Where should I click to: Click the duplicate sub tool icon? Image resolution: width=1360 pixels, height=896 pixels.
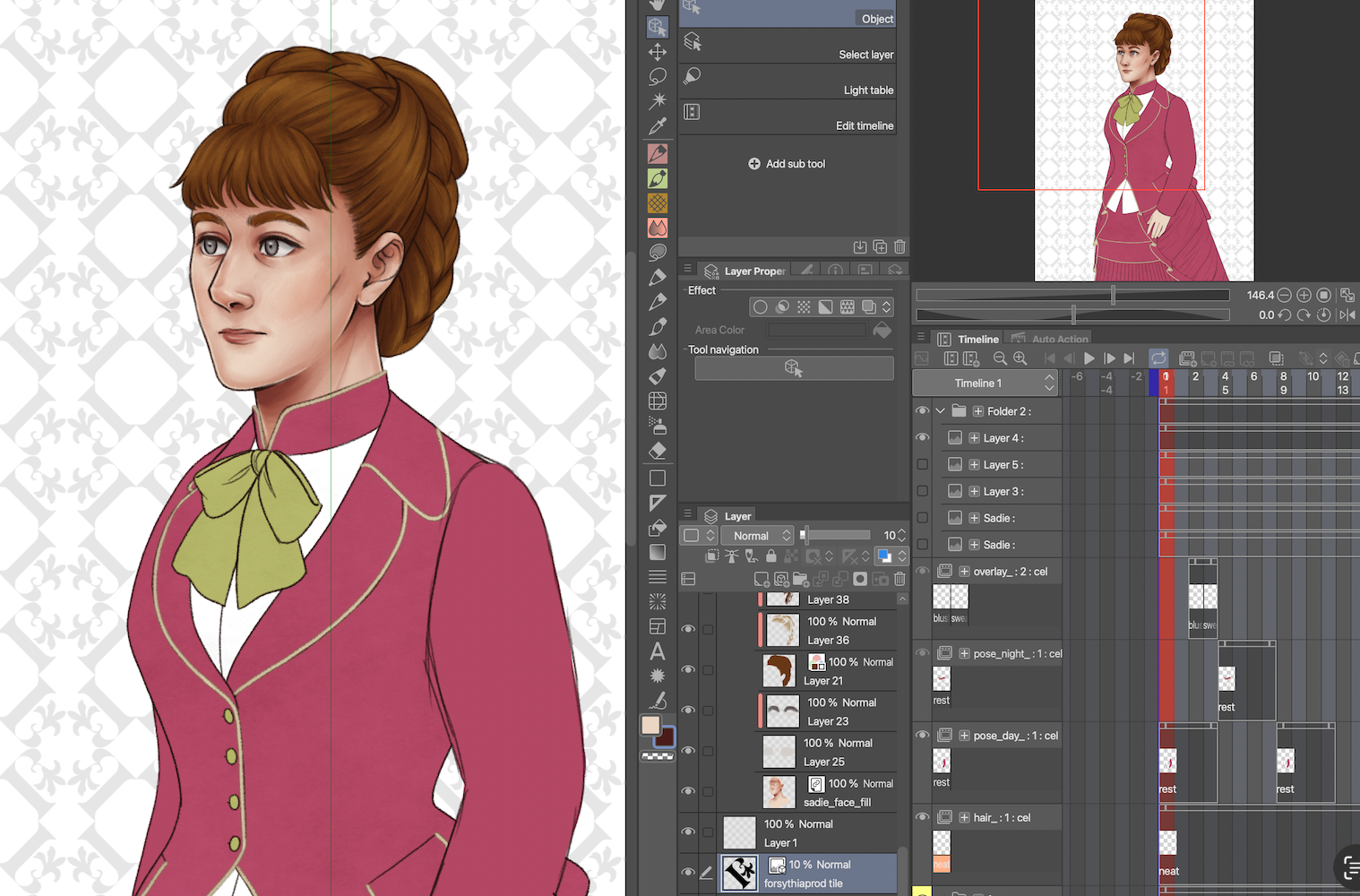click(880, 246)
